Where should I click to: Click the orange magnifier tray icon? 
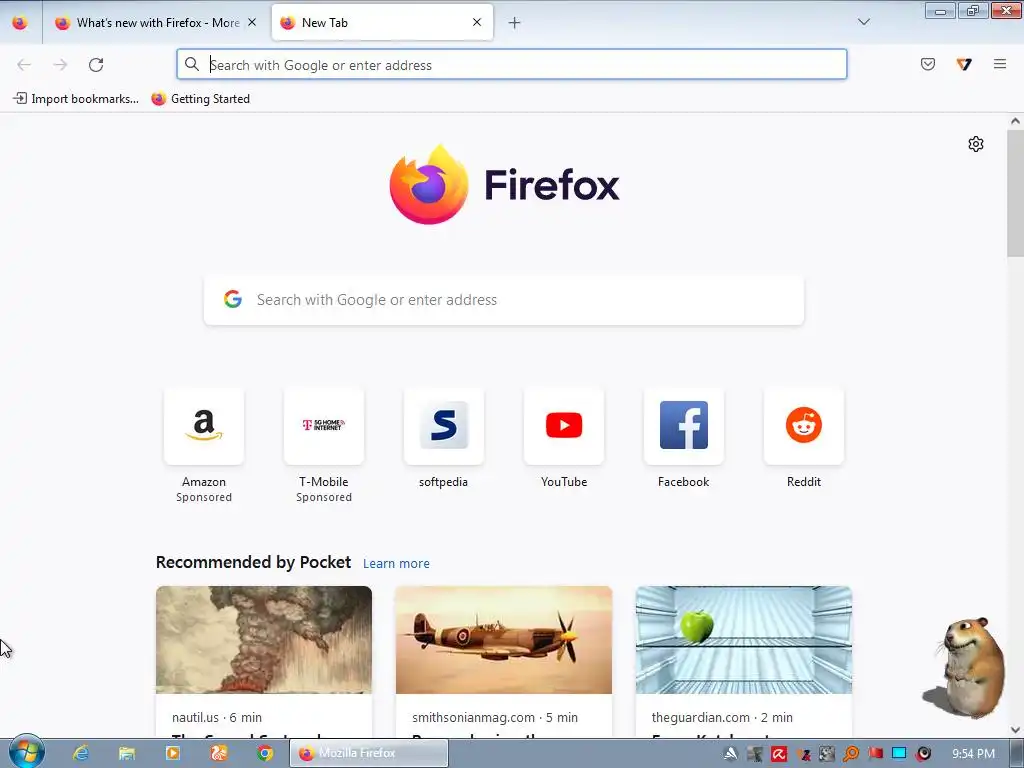click(851, 754)
